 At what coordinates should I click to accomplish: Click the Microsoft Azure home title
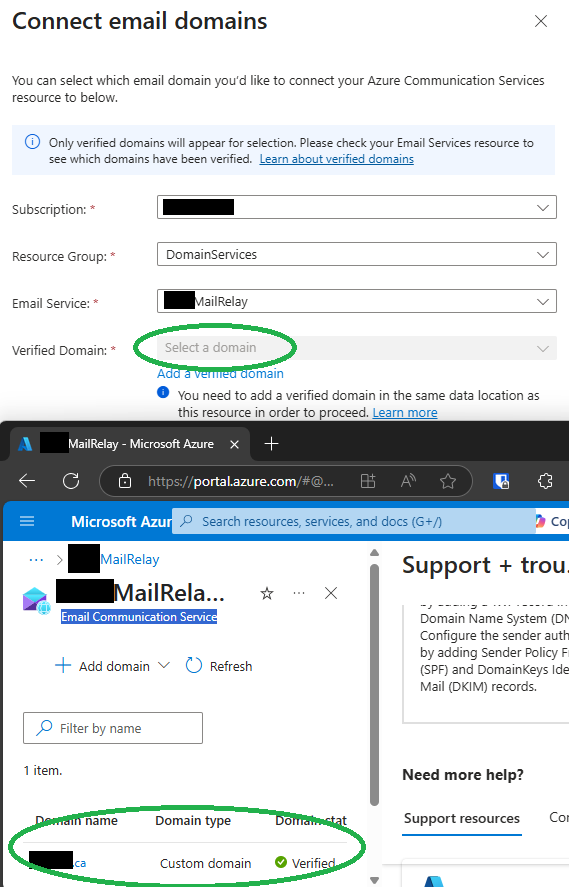[121, 522]
